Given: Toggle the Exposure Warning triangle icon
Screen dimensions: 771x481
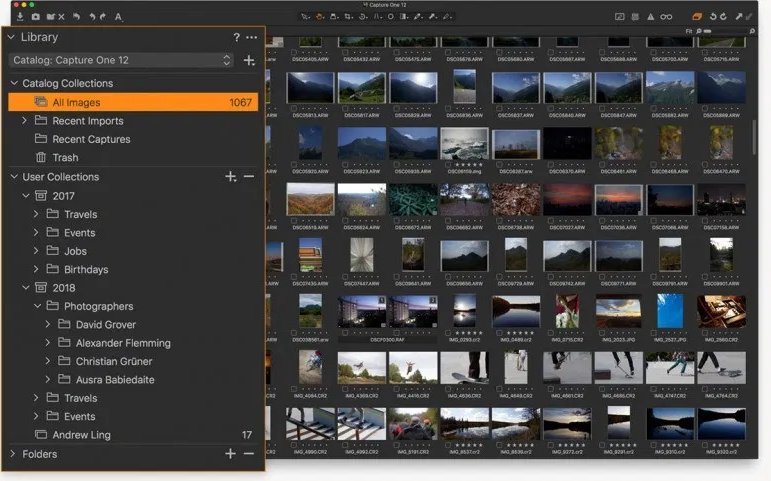Looking at the screenshot, I should (x=651, y=17).
